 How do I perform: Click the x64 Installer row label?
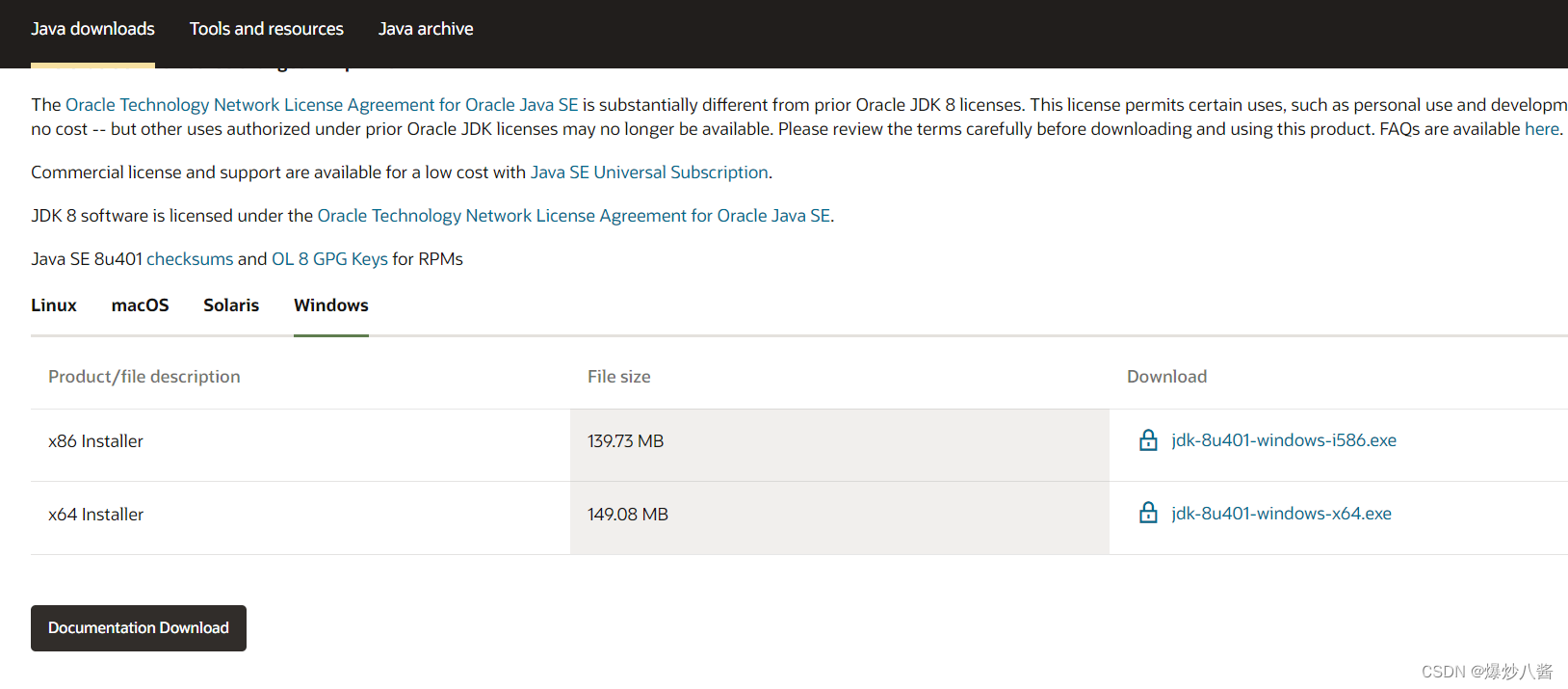[x=95, y=515]
